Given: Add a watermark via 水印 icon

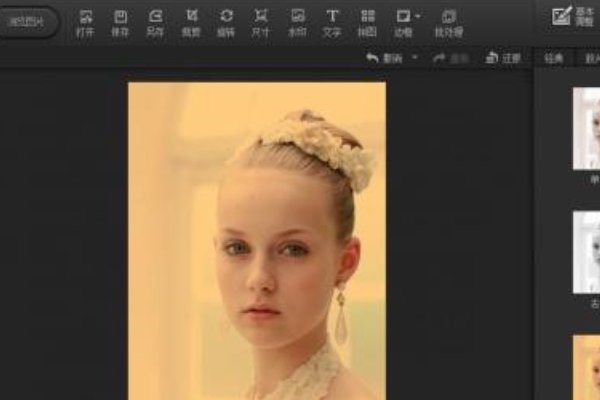Looking at the screenshot, I should [297, 21].
